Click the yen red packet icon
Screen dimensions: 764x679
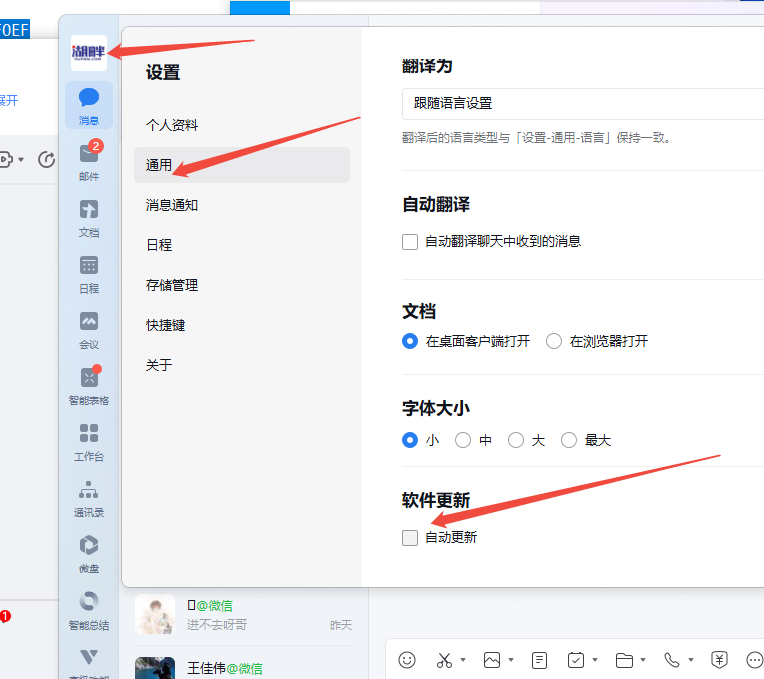pos(719,660)
